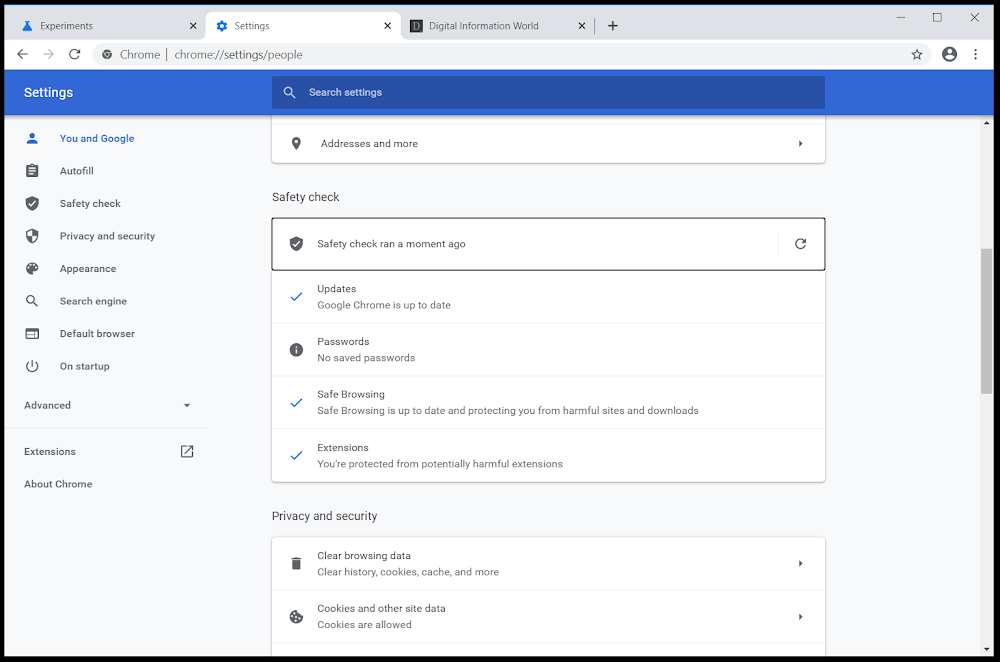The width and height of the screenshot is (1000, 662).
Task: Expand the Advanced settings section
Action: (x=186, y=405)
